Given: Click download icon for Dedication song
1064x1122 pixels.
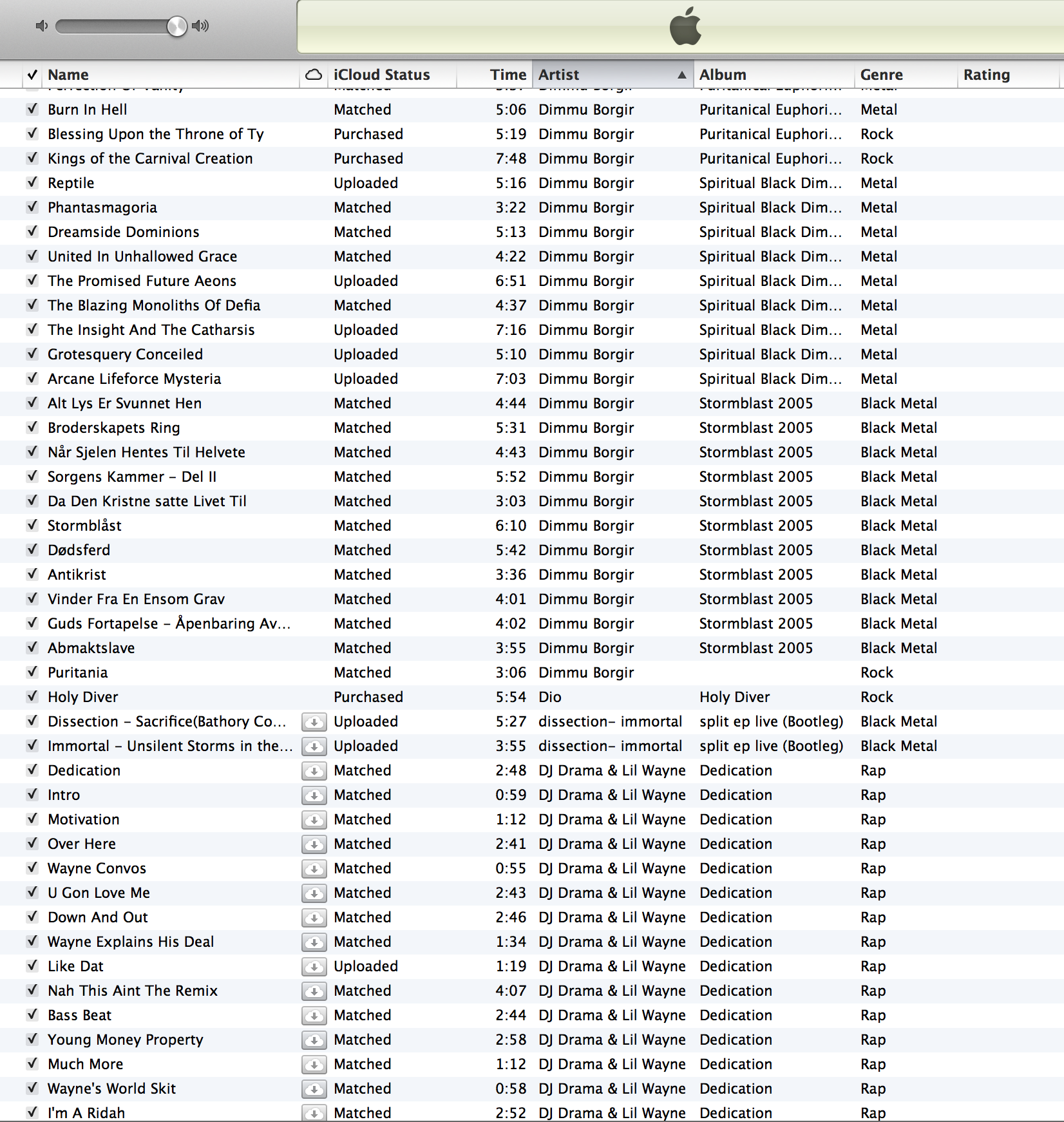Looking at the screenshot, I should [x=314, y=771].
